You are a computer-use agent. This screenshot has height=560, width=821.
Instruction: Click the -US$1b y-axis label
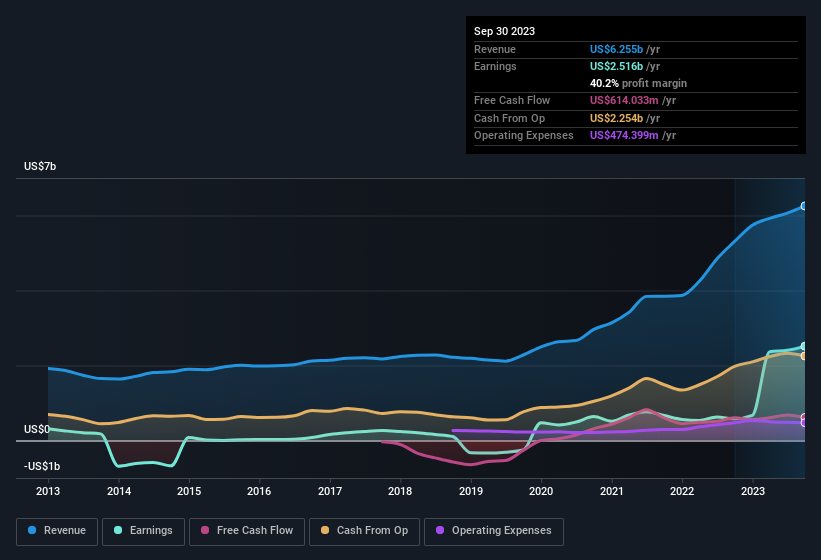[x=42, y=466]
